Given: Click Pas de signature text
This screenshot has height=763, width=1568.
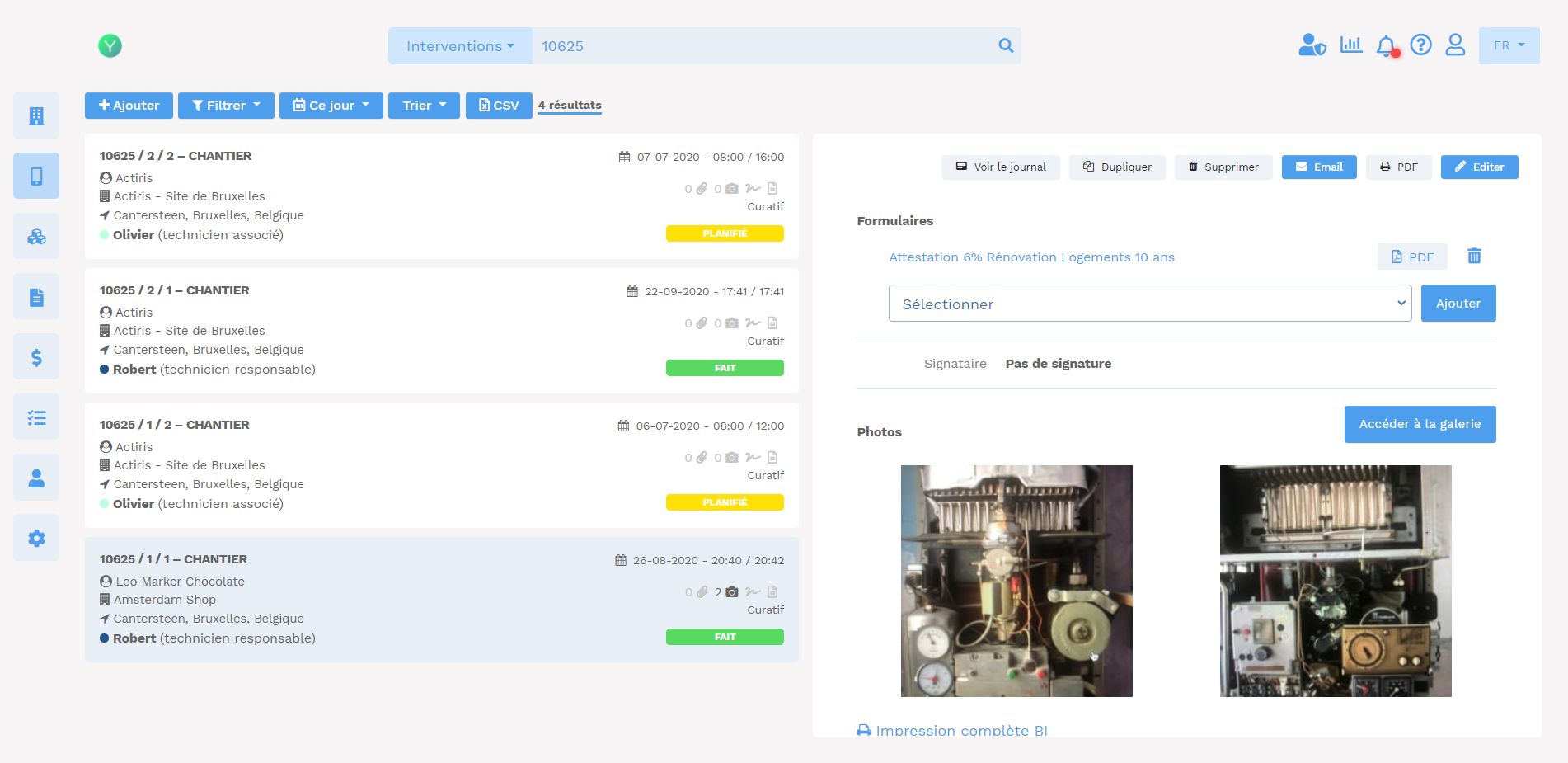Looking at the screenshot, I should pyautogui.click(x=1059, y=364).
